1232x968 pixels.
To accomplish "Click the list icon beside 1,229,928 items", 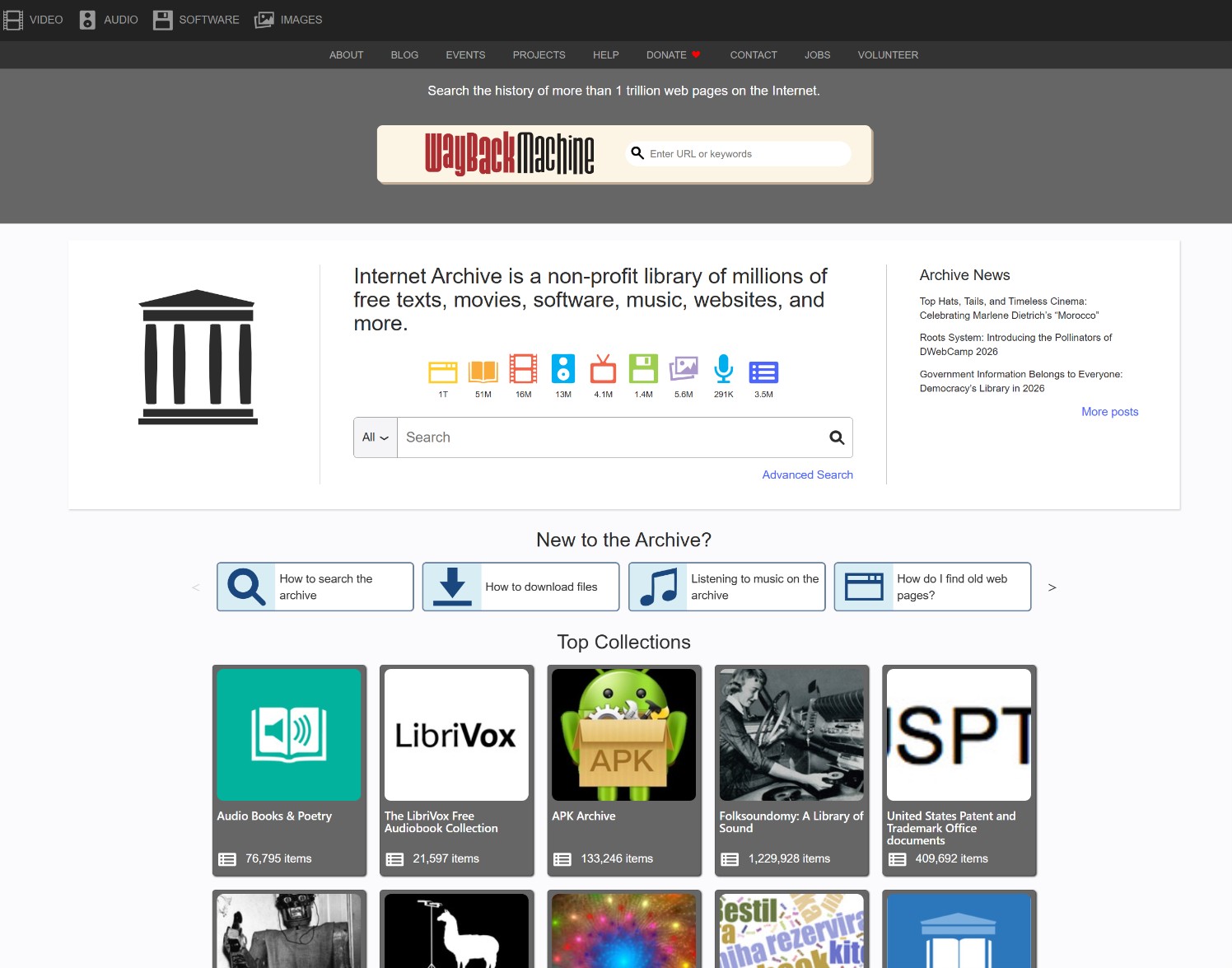I will pyautogui.click(x=730, y=859).
